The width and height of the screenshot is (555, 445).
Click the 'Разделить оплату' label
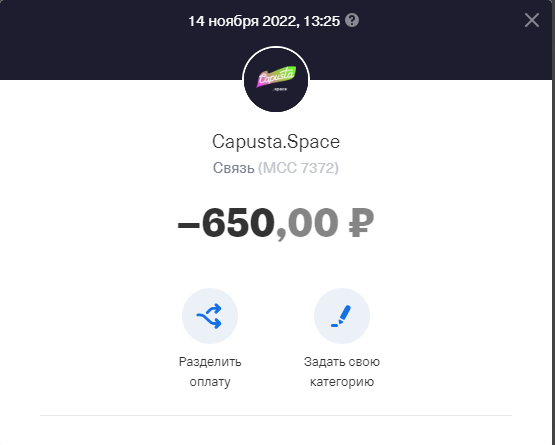point(210,372)
